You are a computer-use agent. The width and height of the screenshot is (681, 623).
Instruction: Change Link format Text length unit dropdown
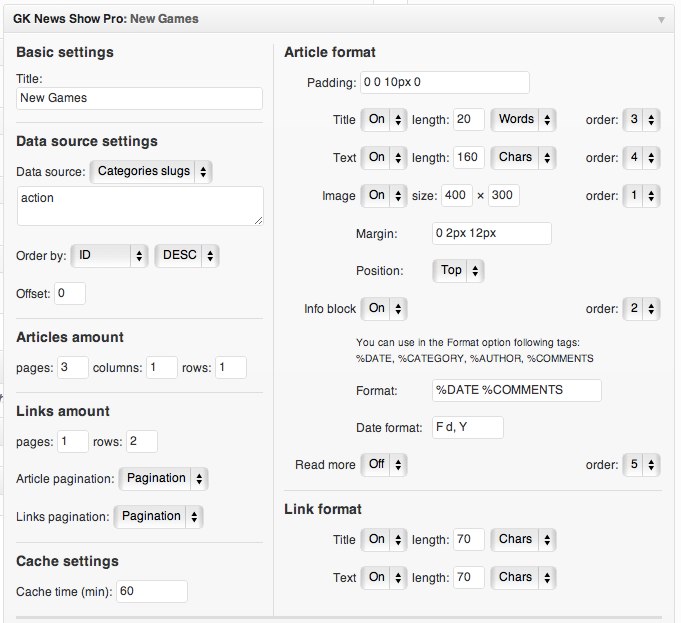(x=523, y=577)
